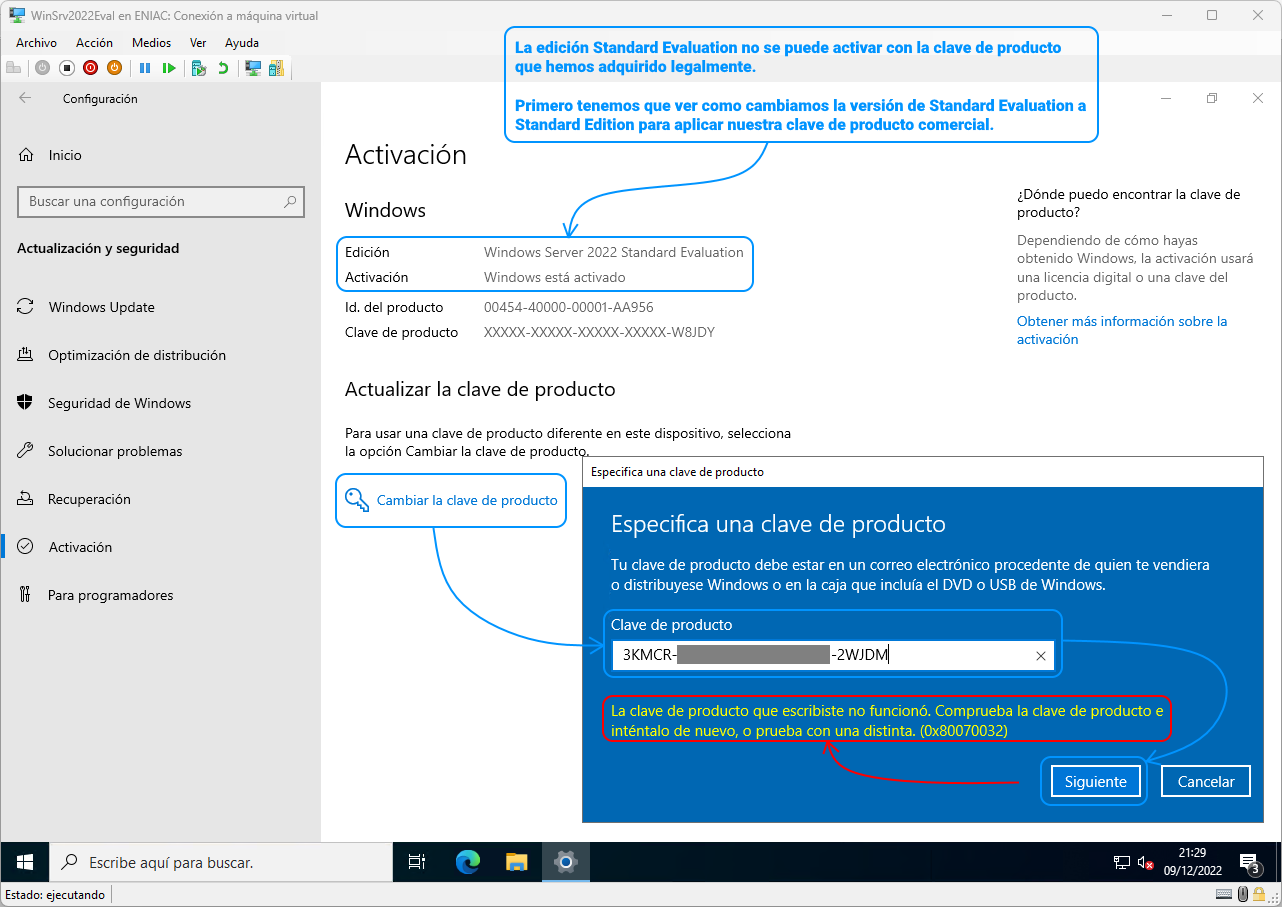Turn off the VM with the stop icon
The width and height of the screenshot is (1282, 907).
[66, 68]
